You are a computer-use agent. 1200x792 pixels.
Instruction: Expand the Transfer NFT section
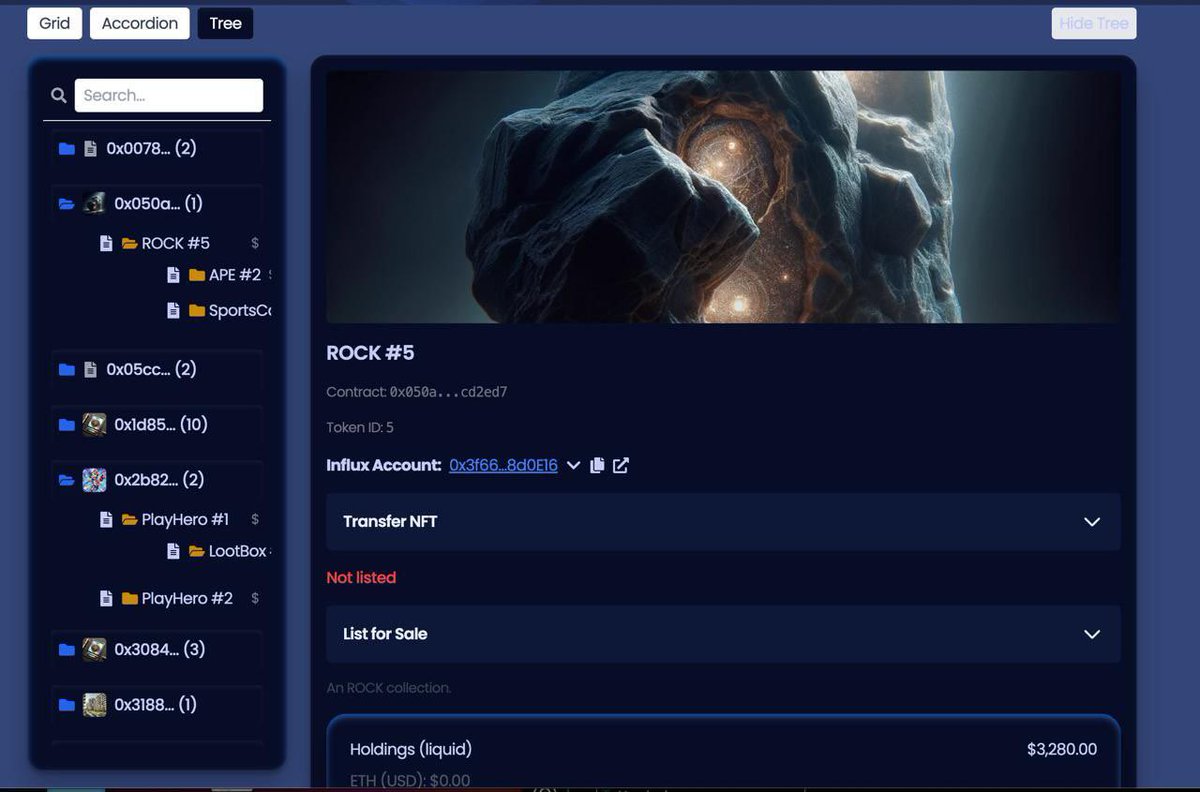click(x=723, y=521)
